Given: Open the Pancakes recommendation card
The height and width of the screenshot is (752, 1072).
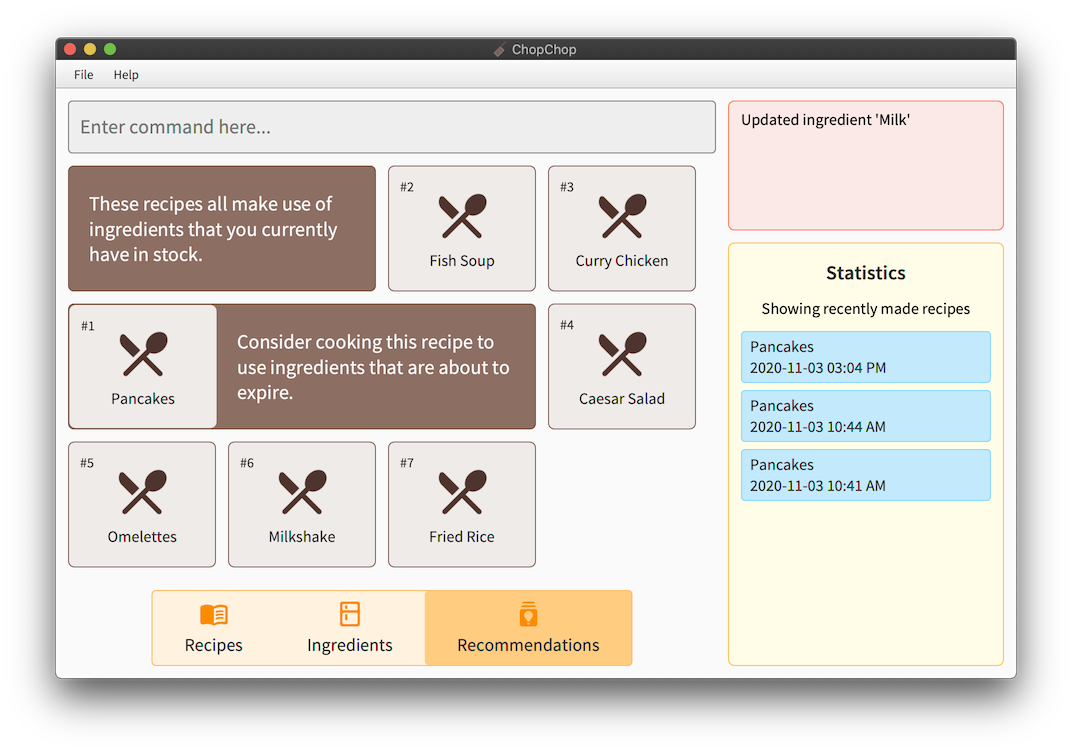Looking at the screenshot, I should pyautogui.click(x=143, y=366).
